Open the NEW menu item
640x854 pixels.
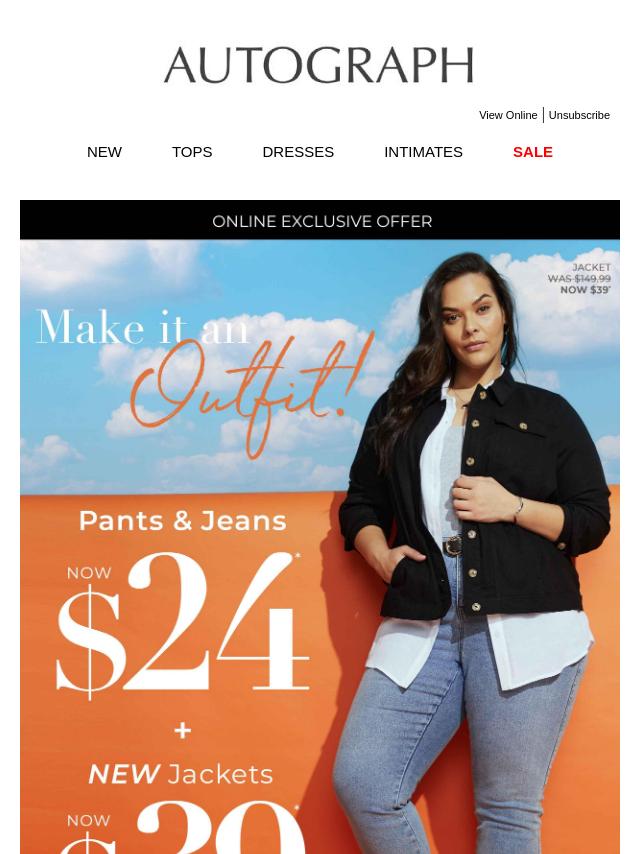(104, 152)
